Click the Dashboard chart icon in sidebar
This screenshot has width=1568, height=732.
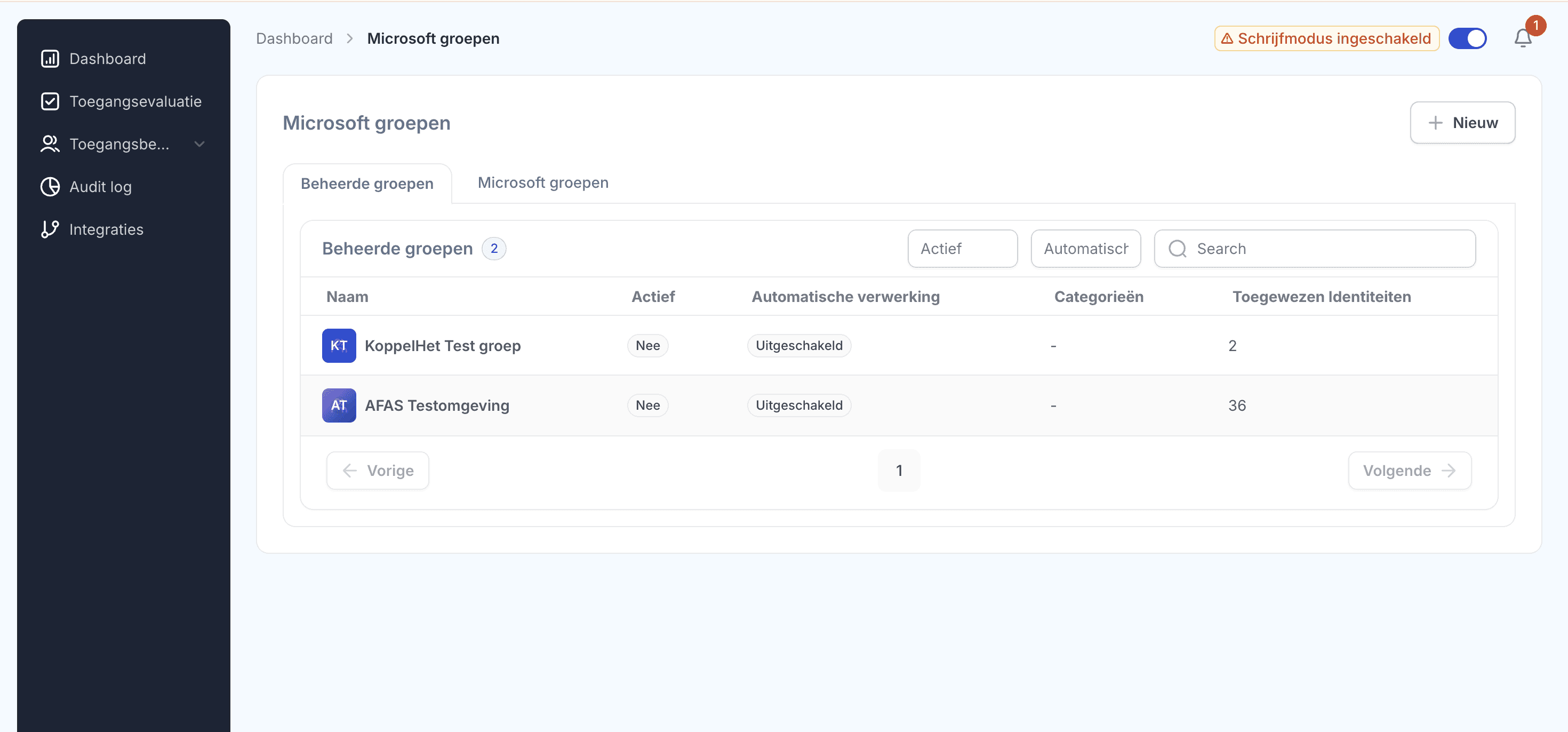[50, 59]
